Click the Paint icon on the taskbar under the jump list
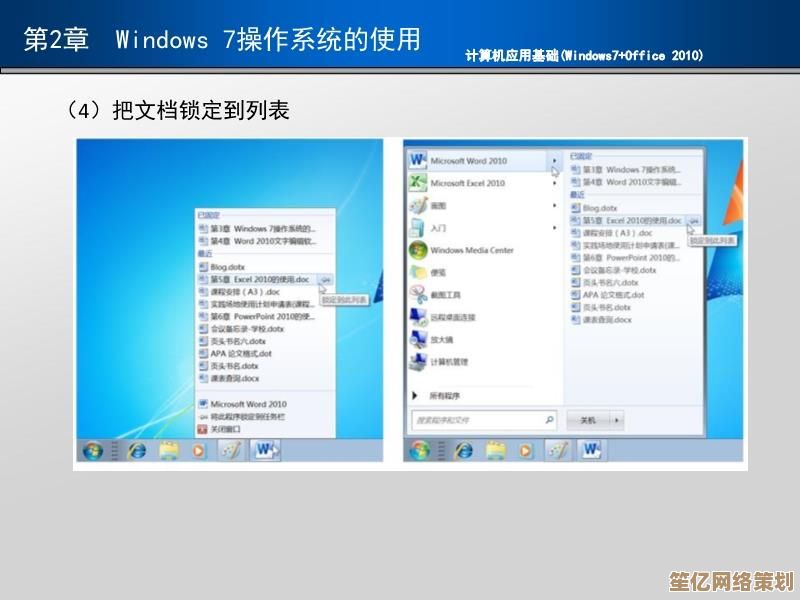Image resolution: width=800 pixels, height=600 pixels. click(x=231, y=451)
